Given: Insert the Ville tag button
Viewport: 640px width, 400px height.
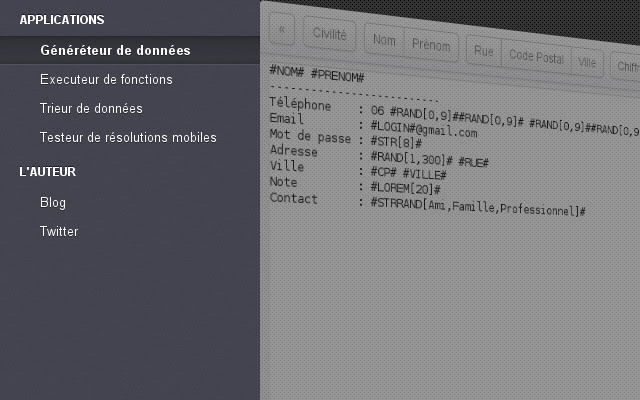Looking at the screenshot, I should 587,62.
